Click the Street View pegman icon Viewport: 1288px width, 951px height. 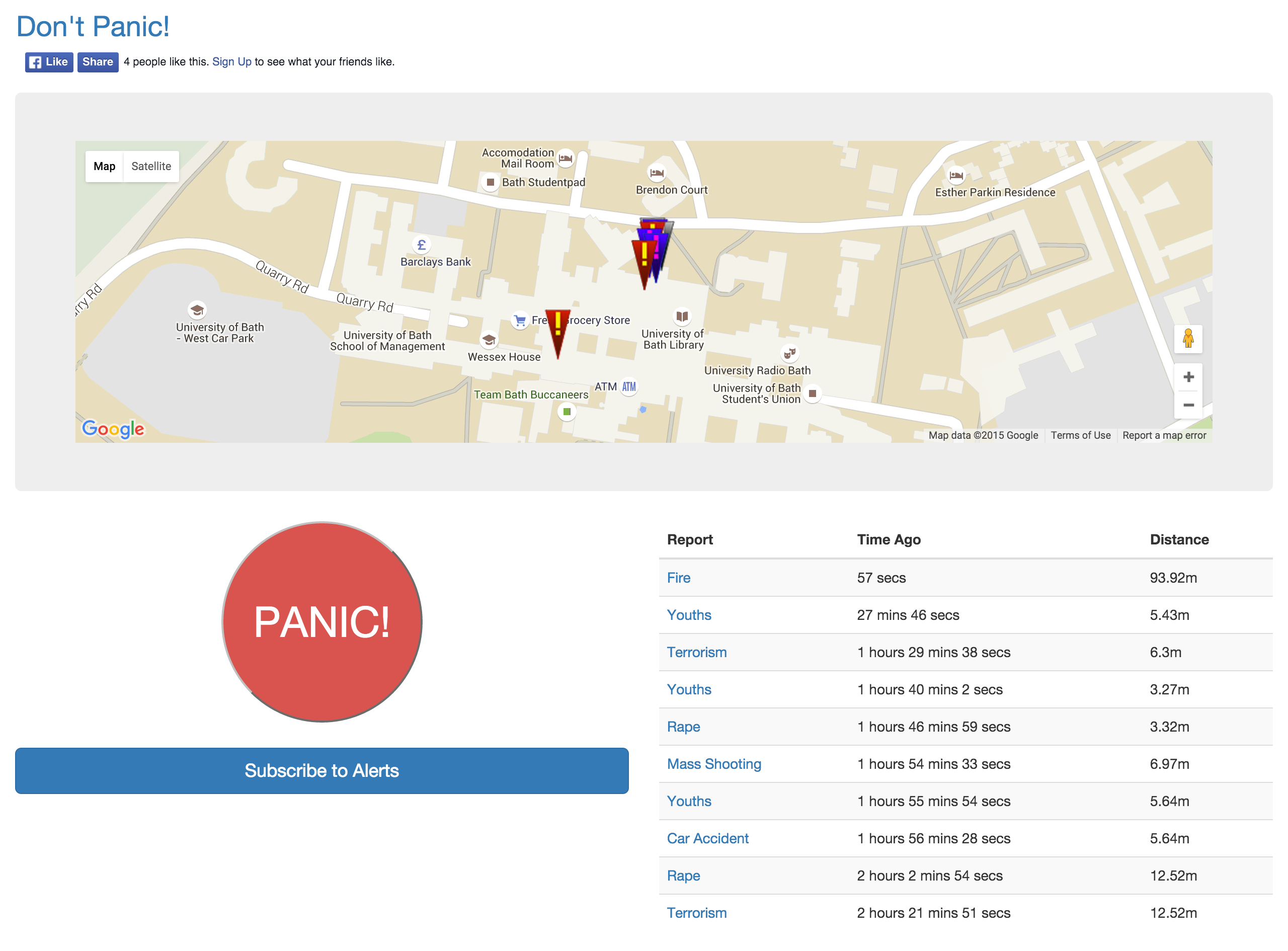click(1187, 339)
